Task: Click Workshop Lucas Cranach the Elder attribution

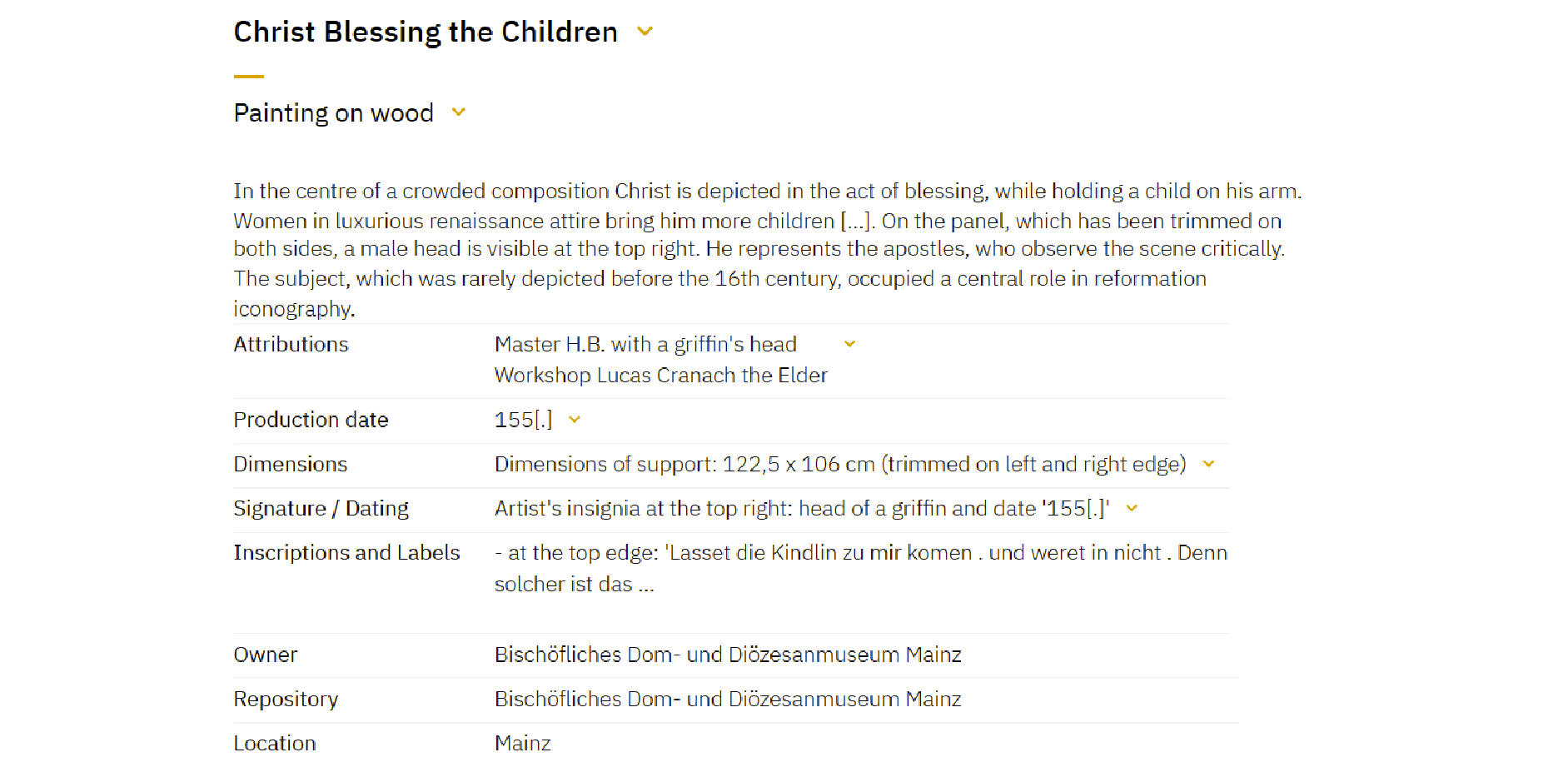Action: 661,376
